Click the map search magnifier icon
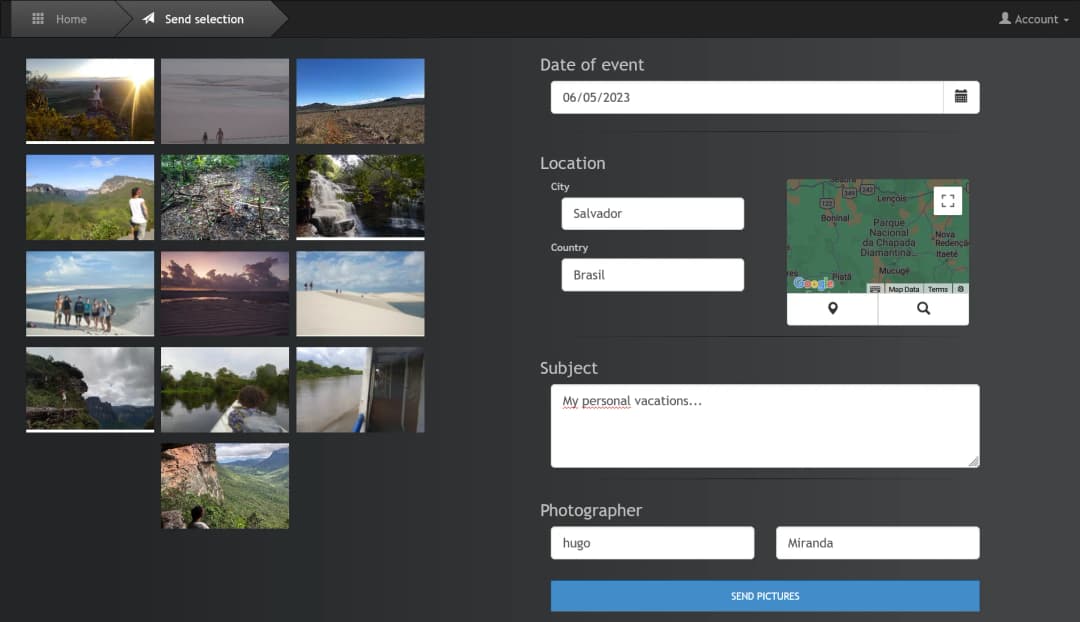1080x622 pixels. click(x=923, y=309)
